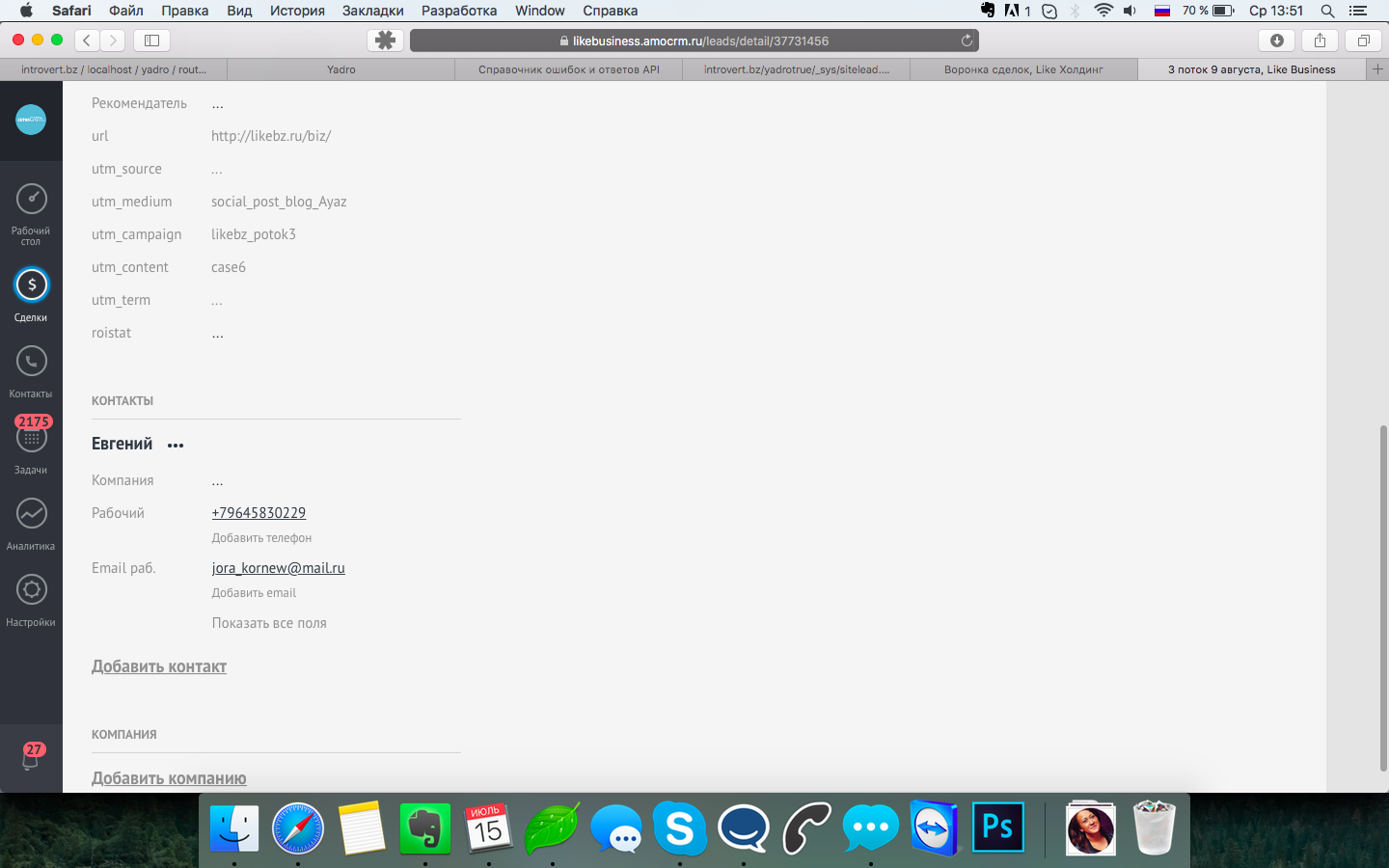
Task: Go to Контакты in the sidebar
Action: (31, 362)
